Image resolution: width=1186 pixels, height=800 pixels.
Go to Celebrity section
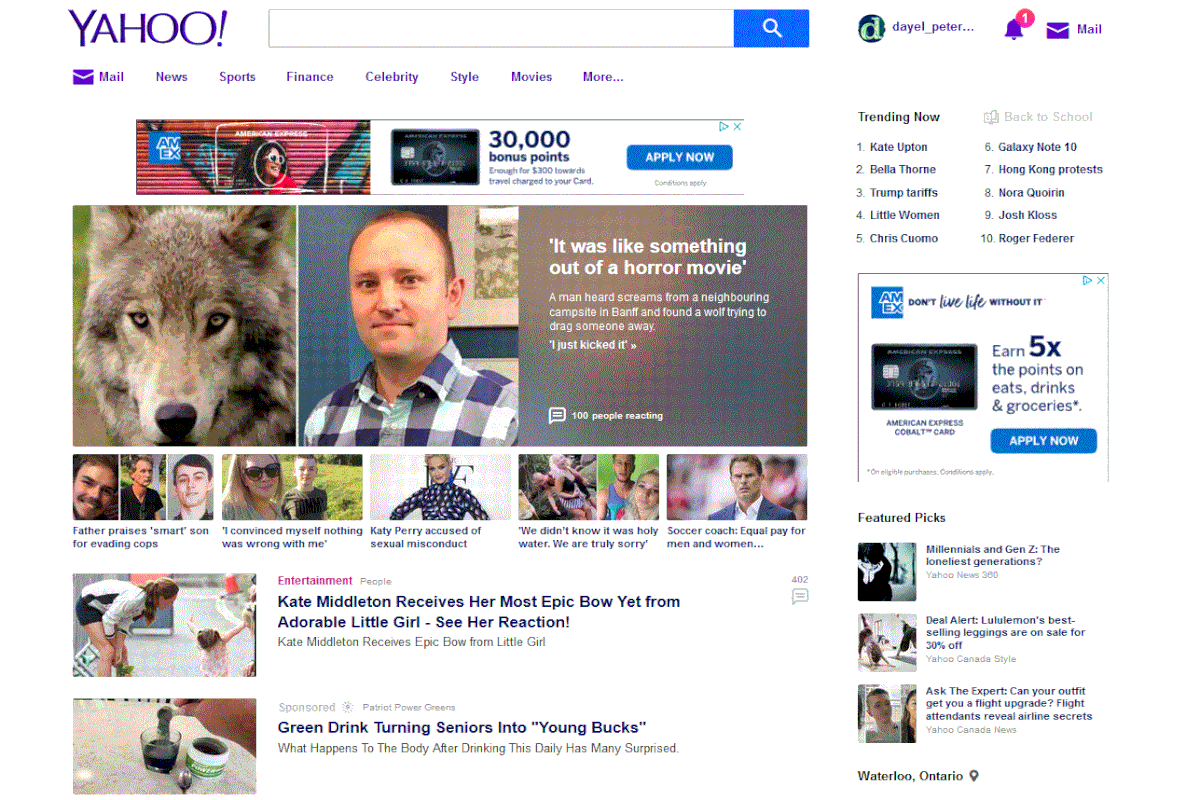point(392,77)
